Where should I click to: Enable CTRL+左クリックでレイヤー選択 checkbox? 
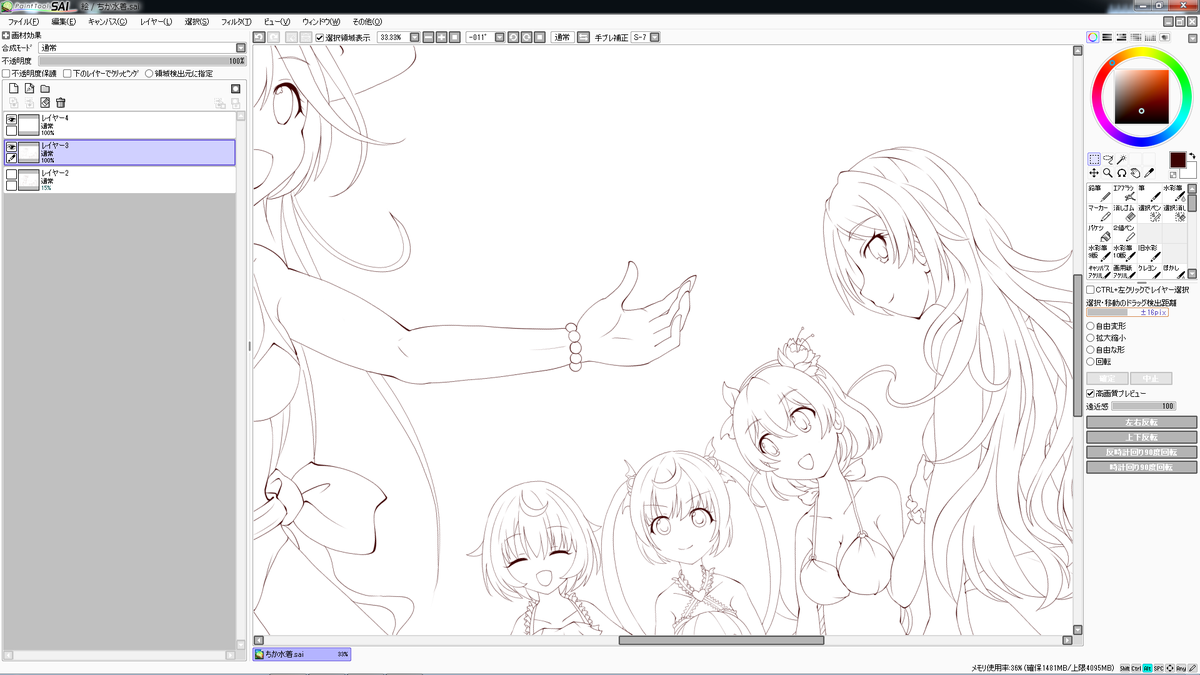click(1091, 290)
